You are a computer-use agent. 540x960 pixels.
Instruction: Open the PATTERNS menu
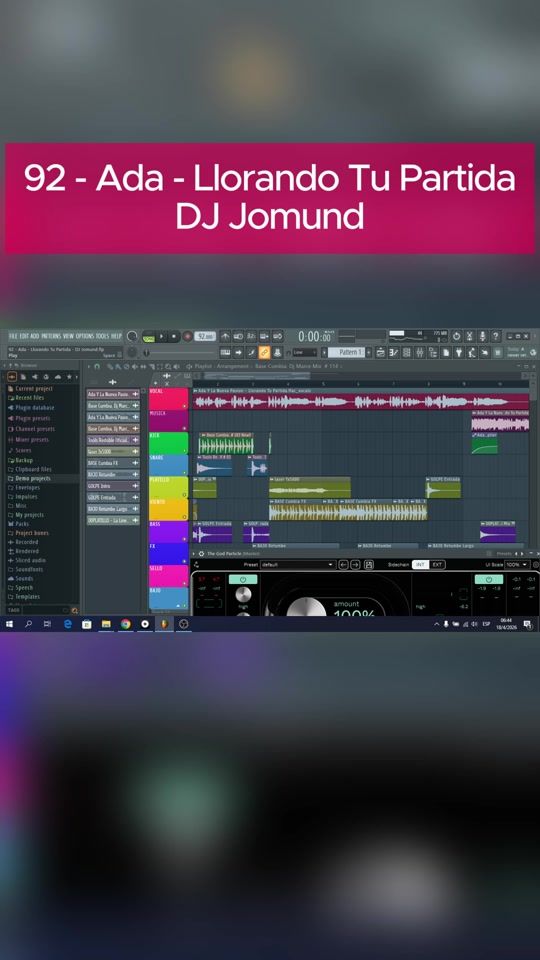click(51, 336)
